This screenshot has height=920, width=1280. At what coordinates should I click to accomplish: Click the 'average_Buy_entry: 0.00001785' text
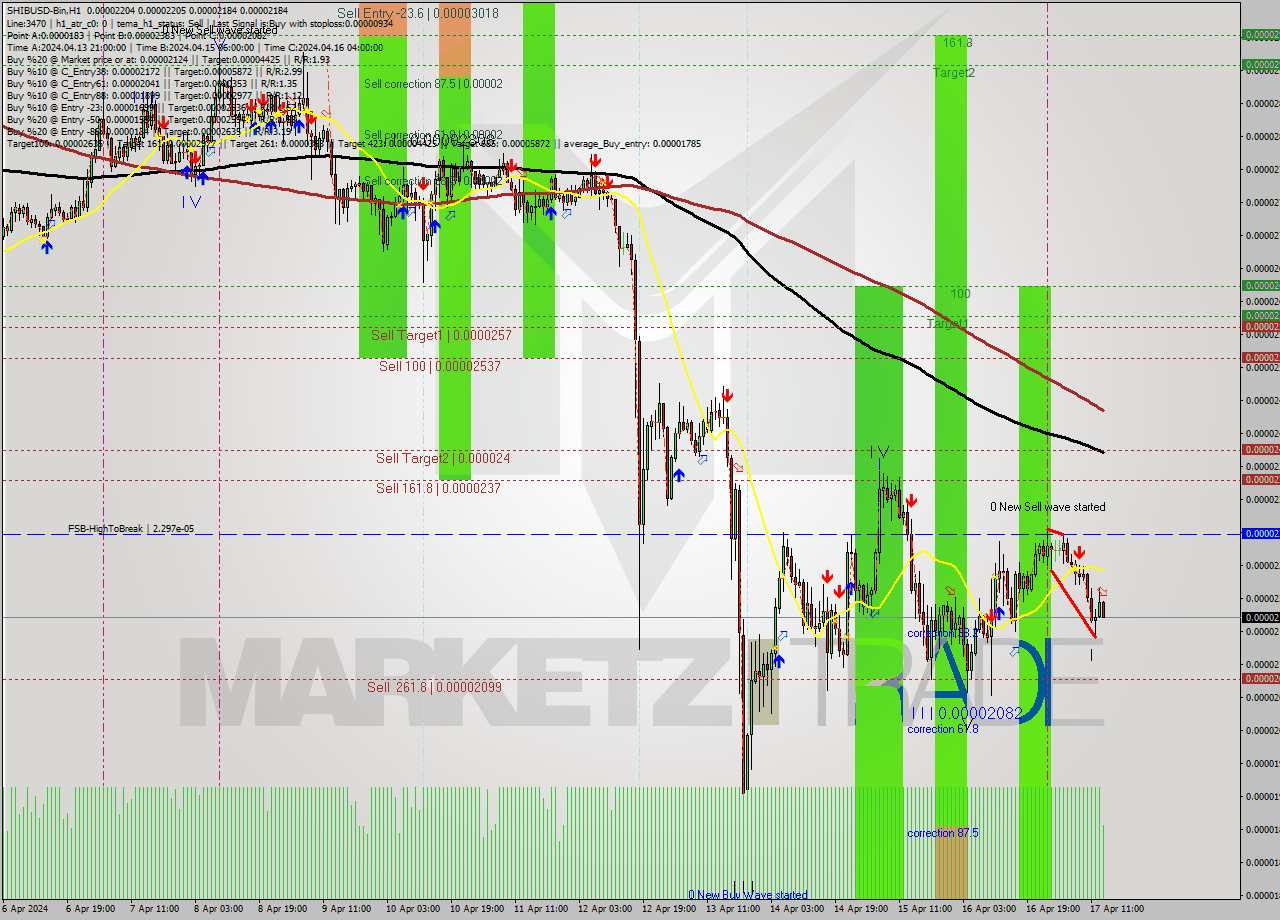[632, 143]
